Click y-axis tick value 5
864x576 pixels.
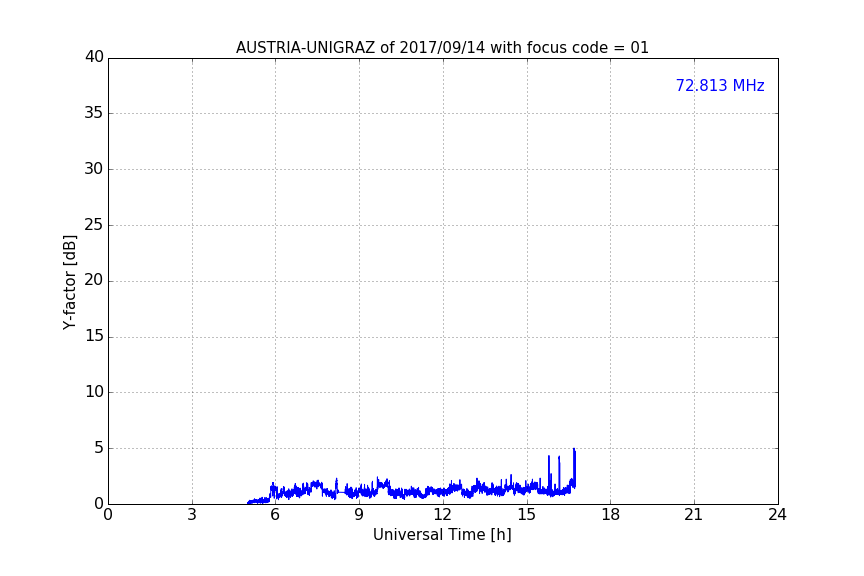point(99,448)
